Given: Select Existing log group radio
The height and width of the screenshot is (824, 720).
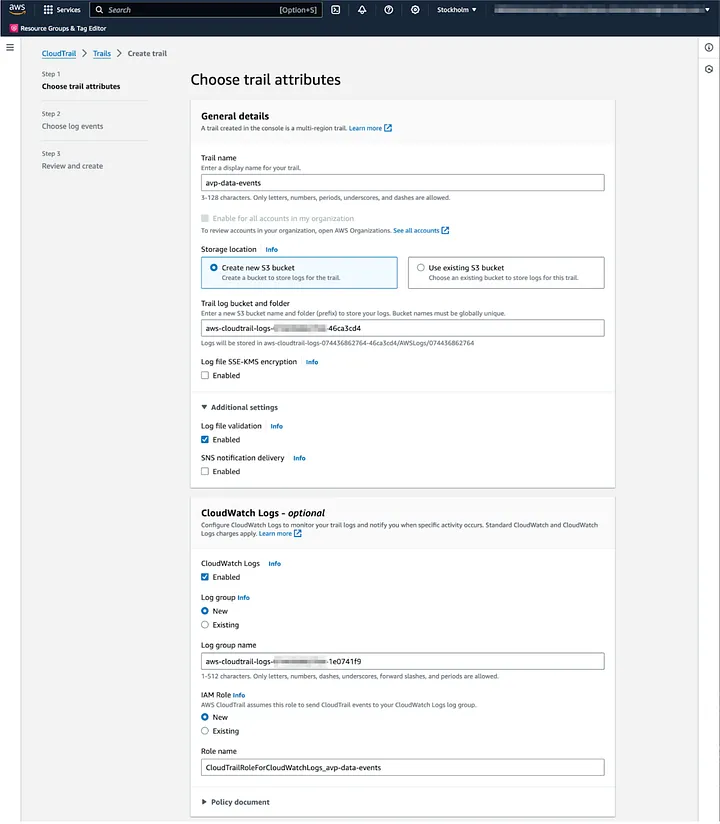Looking at the screenshot, I should point(205,624).
